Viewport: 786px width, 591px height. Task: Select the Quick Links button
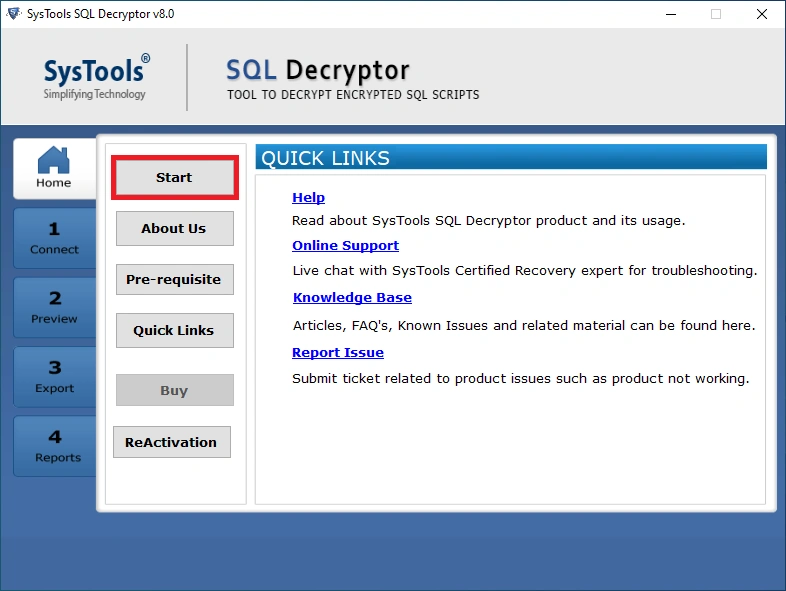tap(174, 330)
